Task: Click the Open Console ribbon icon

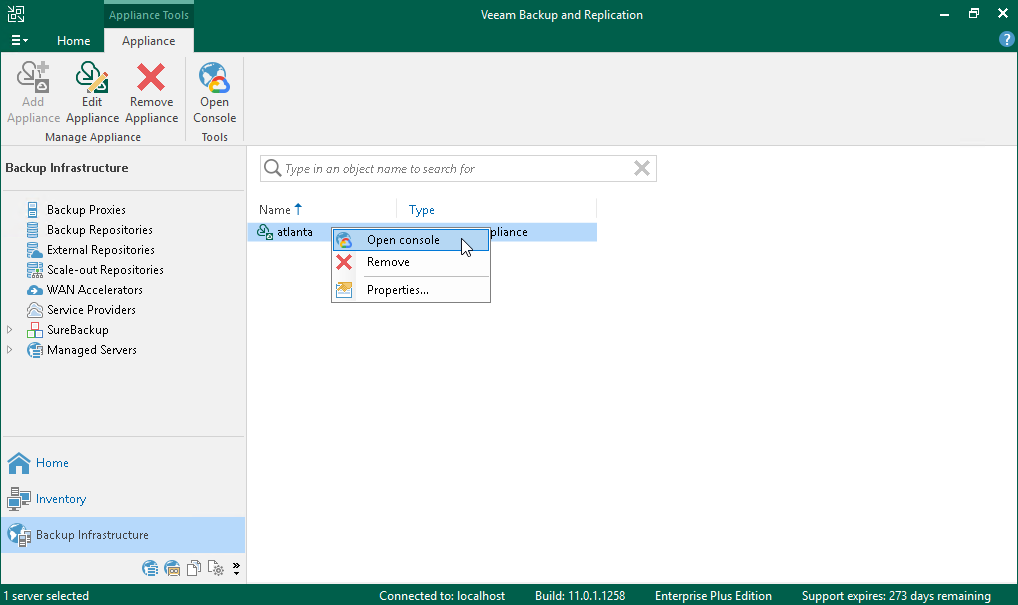Action: point(214,77)
